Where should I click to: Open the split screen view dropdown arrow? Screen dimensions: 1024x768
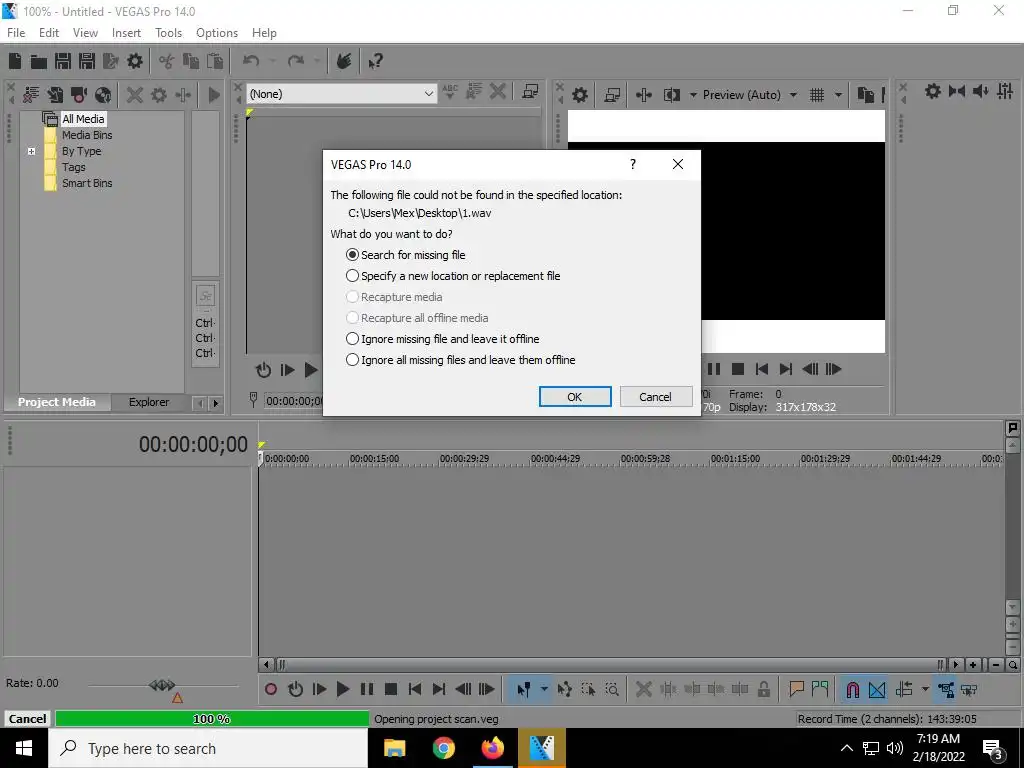tap(693, 95)
